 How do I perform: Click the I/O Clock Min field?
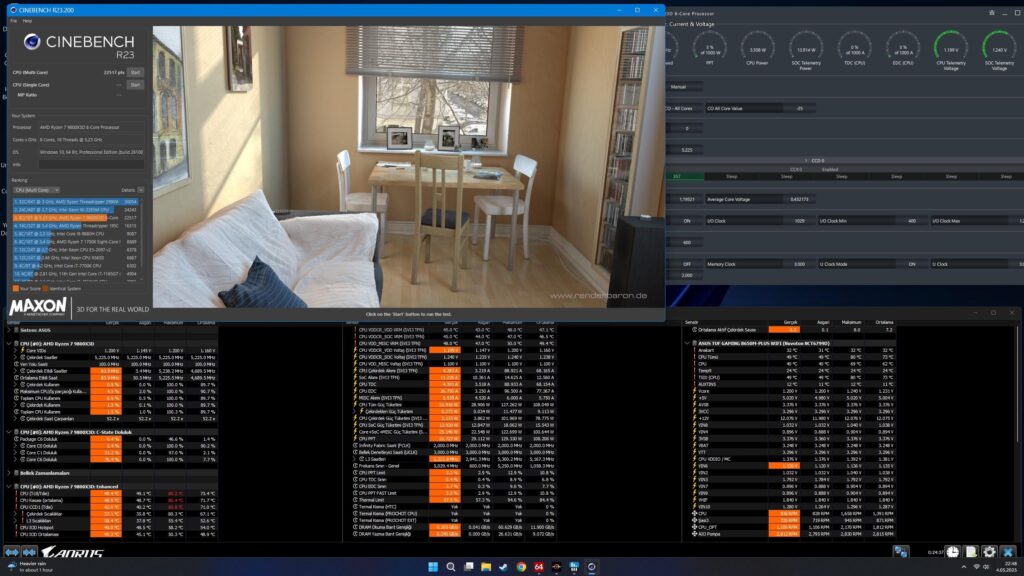pos(871,221)
